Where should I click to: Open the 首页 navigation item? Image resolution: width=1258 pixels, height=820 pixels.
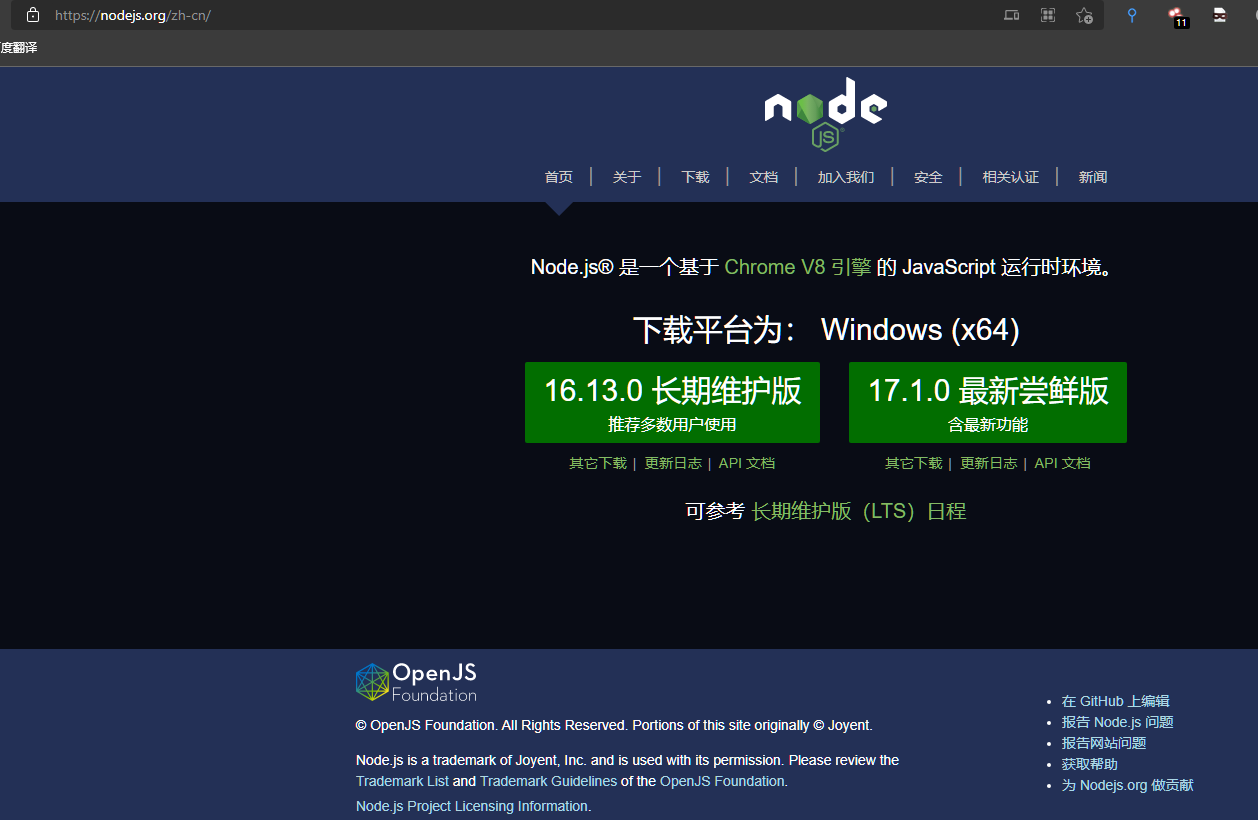(x=559, y=177)
